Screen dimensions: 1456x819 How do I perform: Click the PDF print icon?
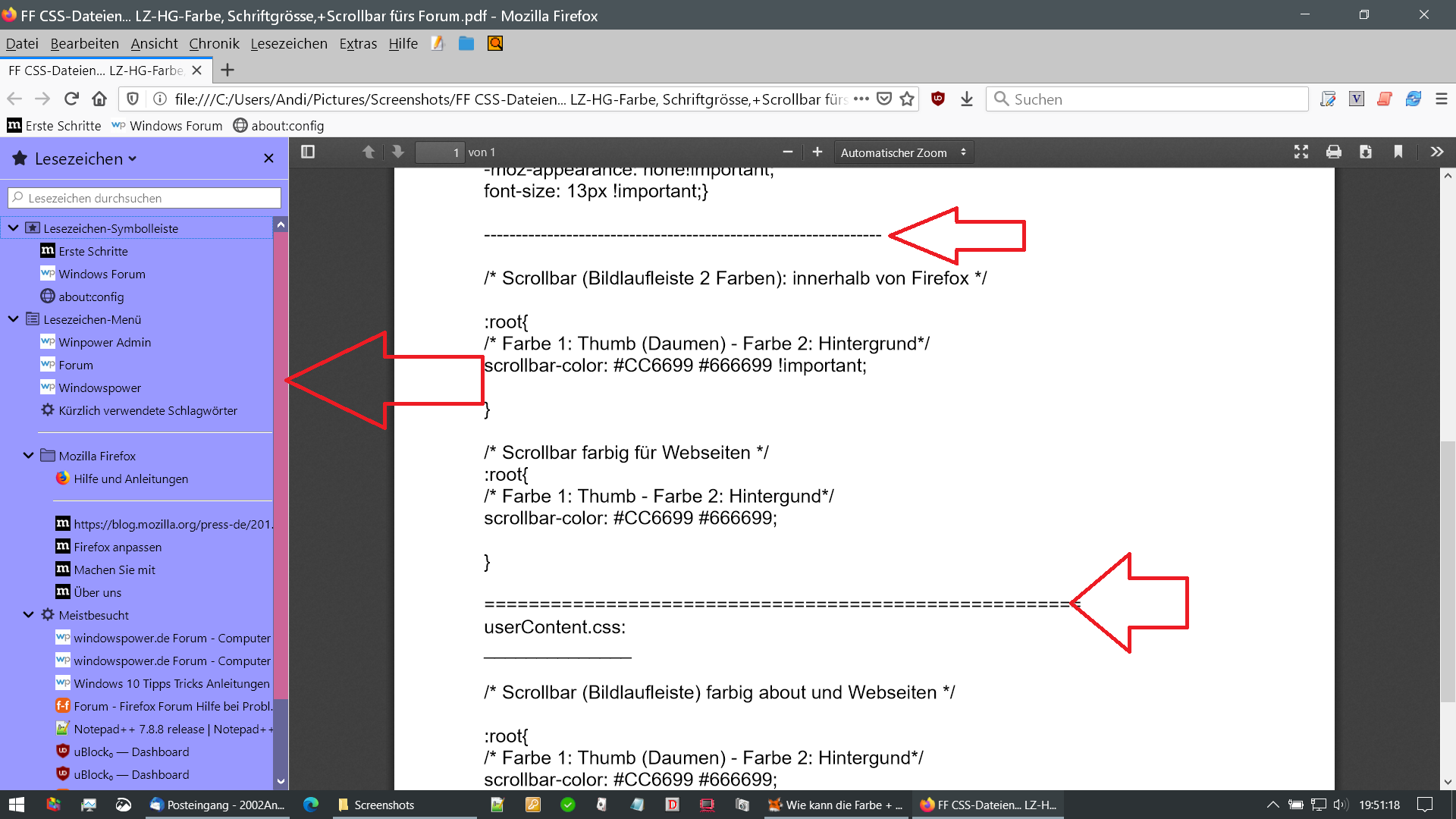pyautogui.click(x=1333, y=152)
